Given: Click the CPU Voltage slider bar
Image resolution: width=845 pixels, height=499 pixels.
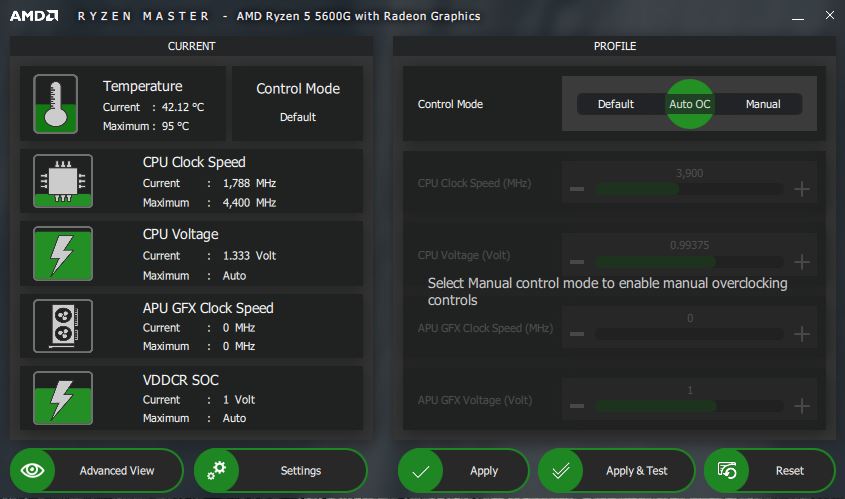Looking at the screenshot, I should point(689,262).
